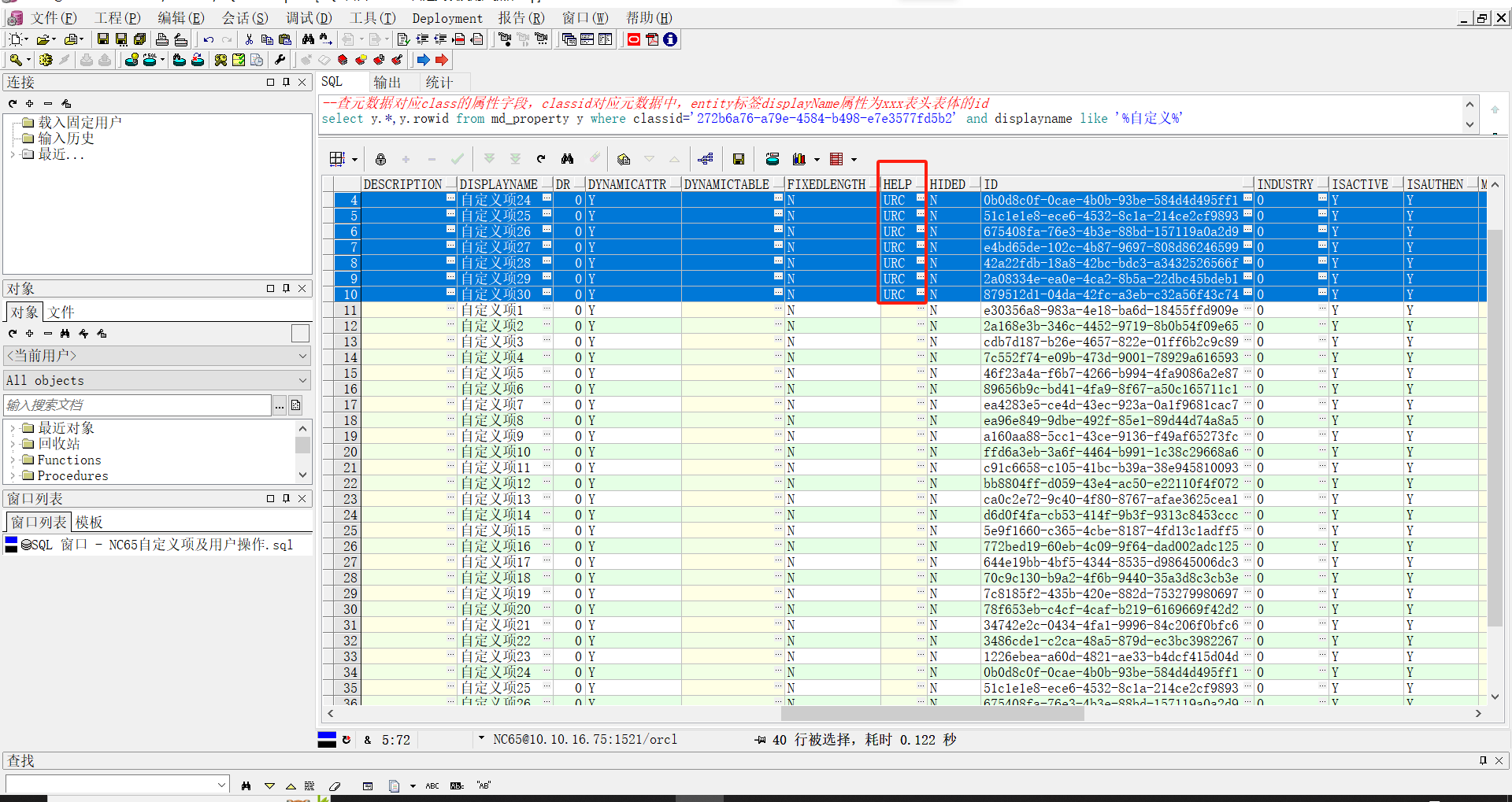Open the search text combo box dropdown
This screenshot has height=802, width=1512.
(221, 785)
